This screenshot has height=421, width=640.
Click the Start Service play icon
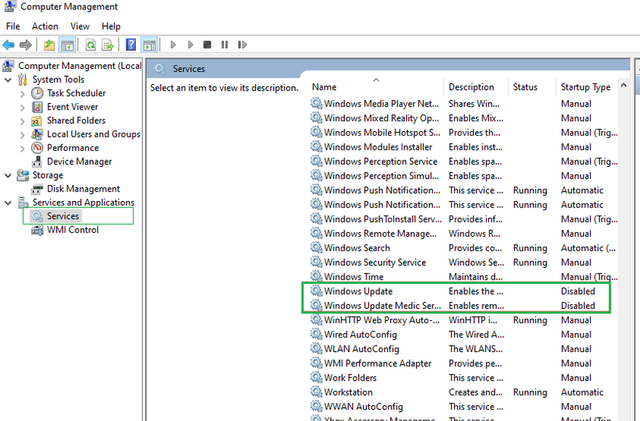coord(173,45)
